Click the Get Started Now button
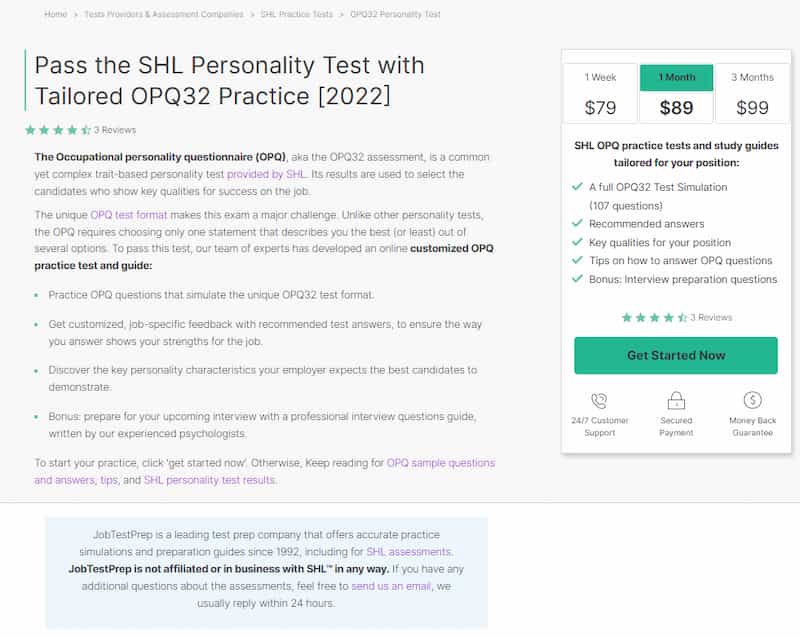Image resolution: width=800 pixels, height=637 pixels. point(676,355)
